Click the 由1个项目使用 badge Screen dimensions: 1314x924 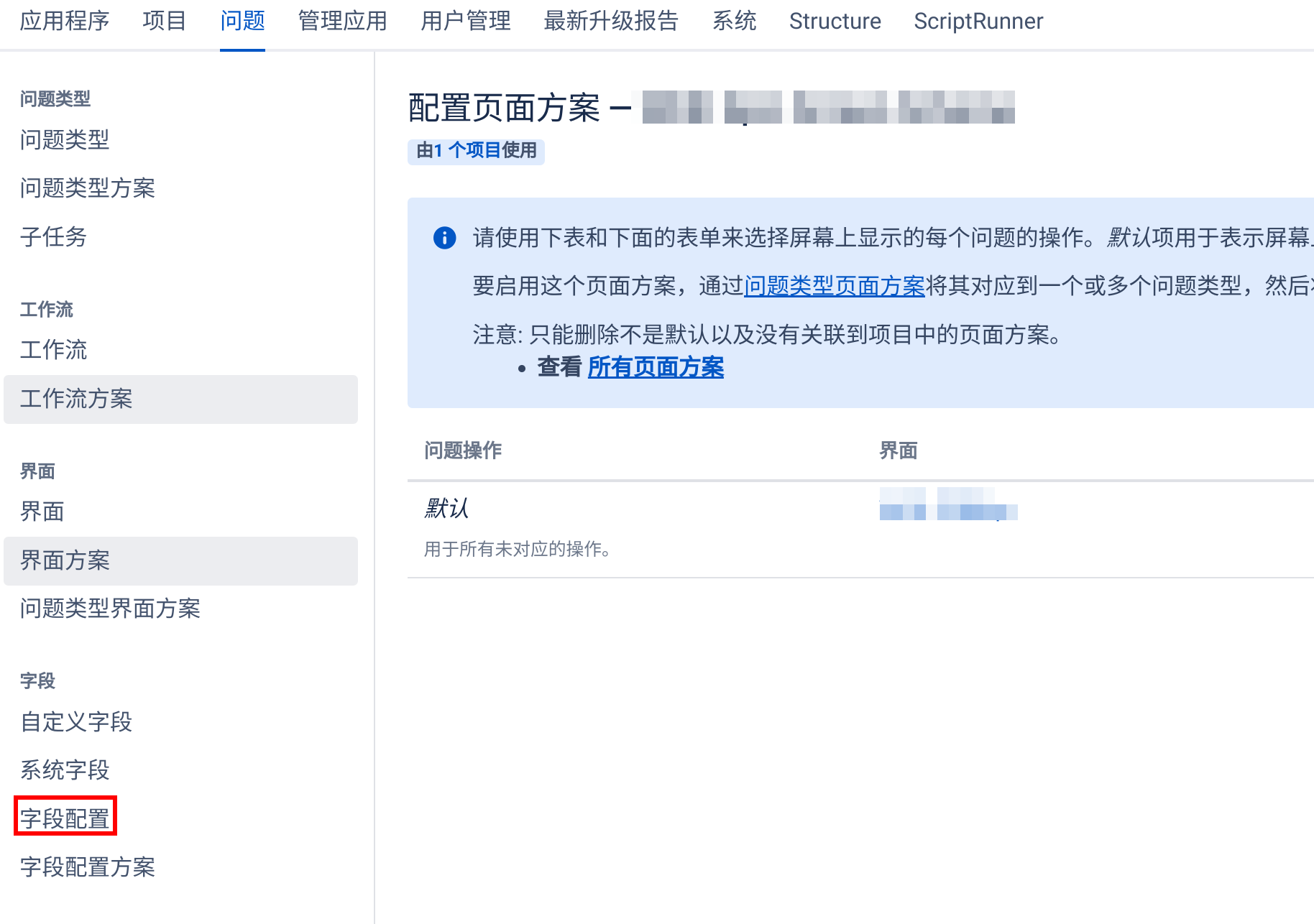[x=476, y=151]
